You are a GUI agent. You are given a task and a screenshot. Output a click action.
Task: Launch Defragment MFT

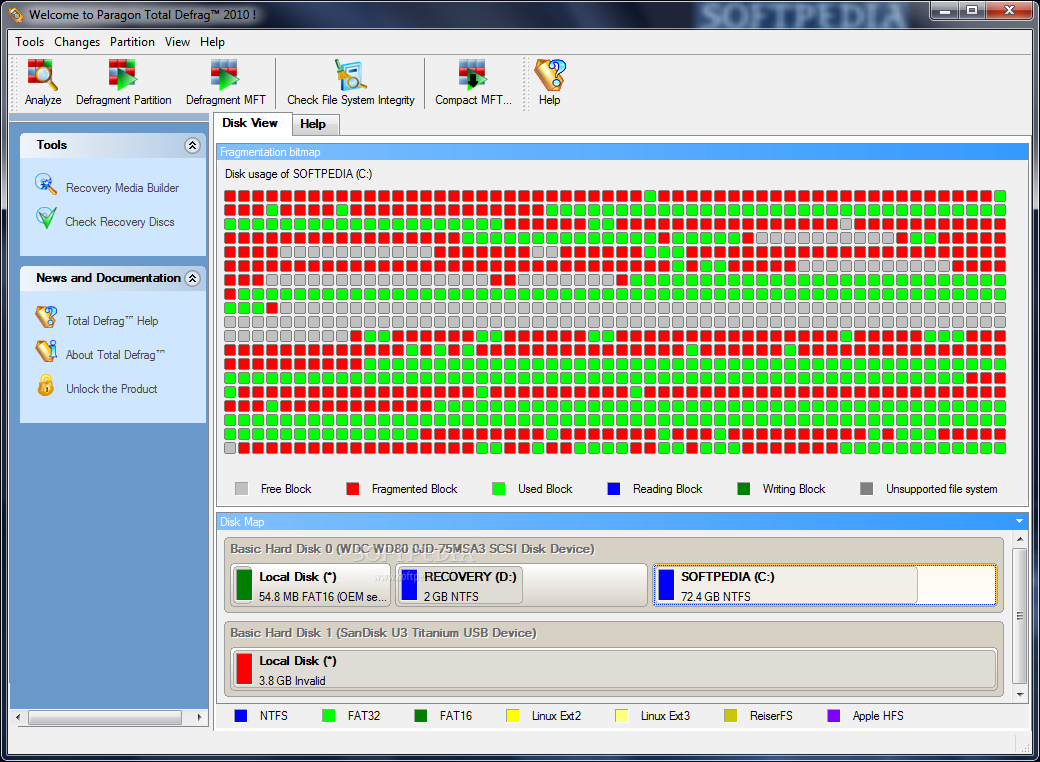[226, 82]
